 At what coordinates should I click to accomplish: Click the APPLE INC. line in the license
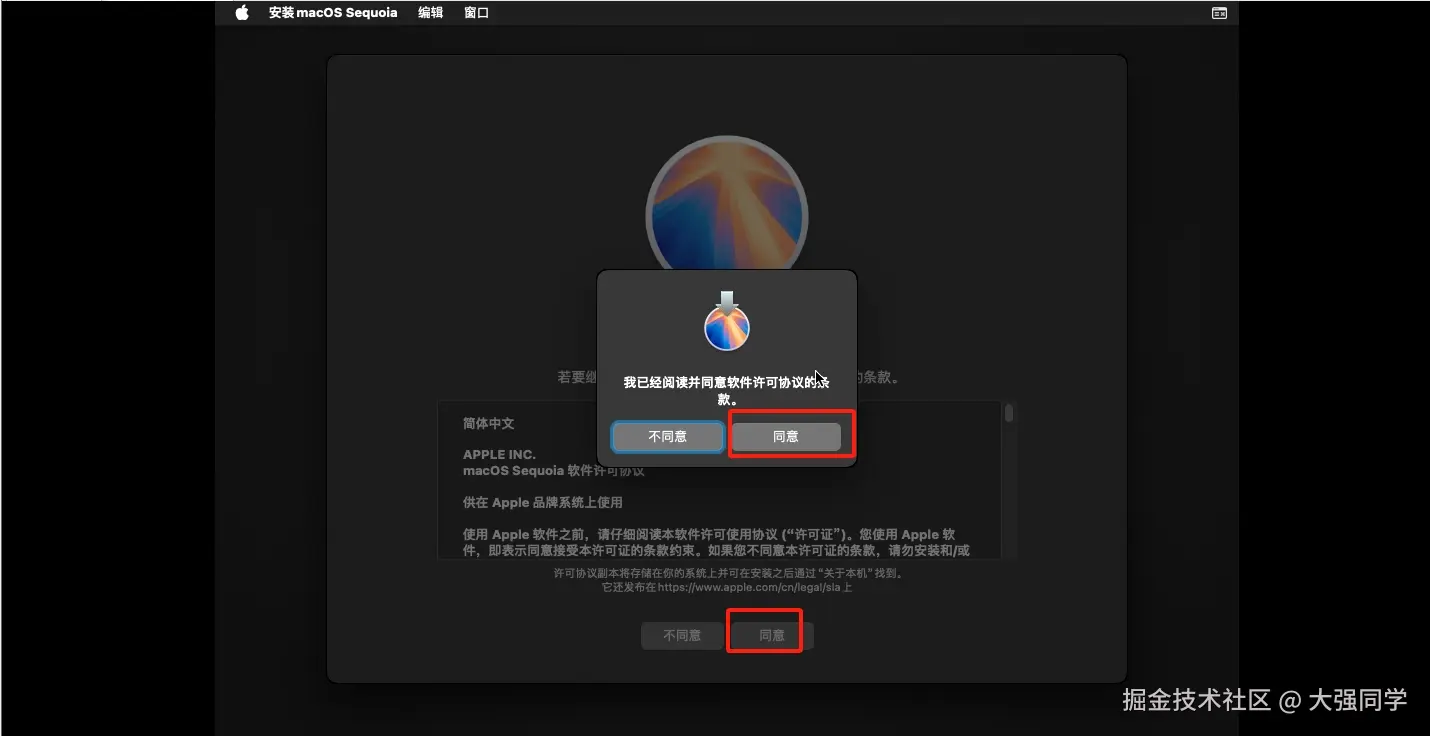pos(499,454)
